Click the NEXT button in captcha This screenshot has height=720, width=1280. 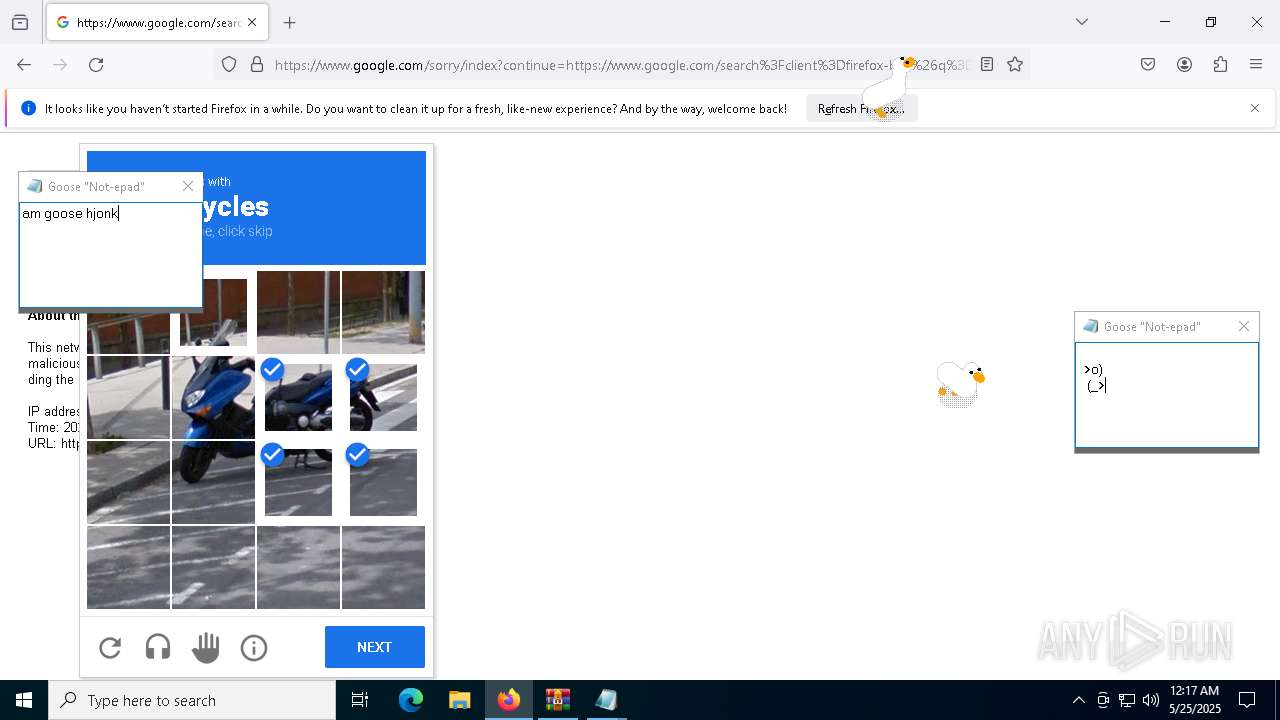click(x=375, y=647)
